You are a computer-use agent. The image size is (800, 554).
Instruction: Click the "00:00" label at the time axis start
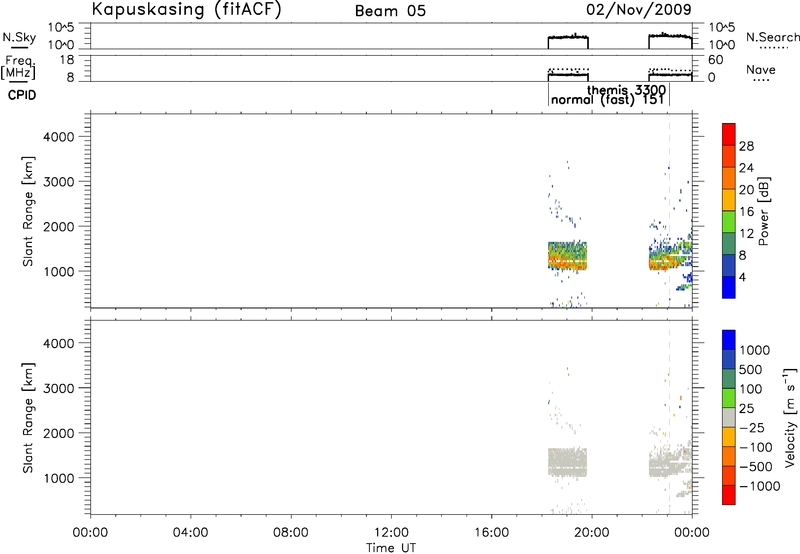click(x=90, y=533)
